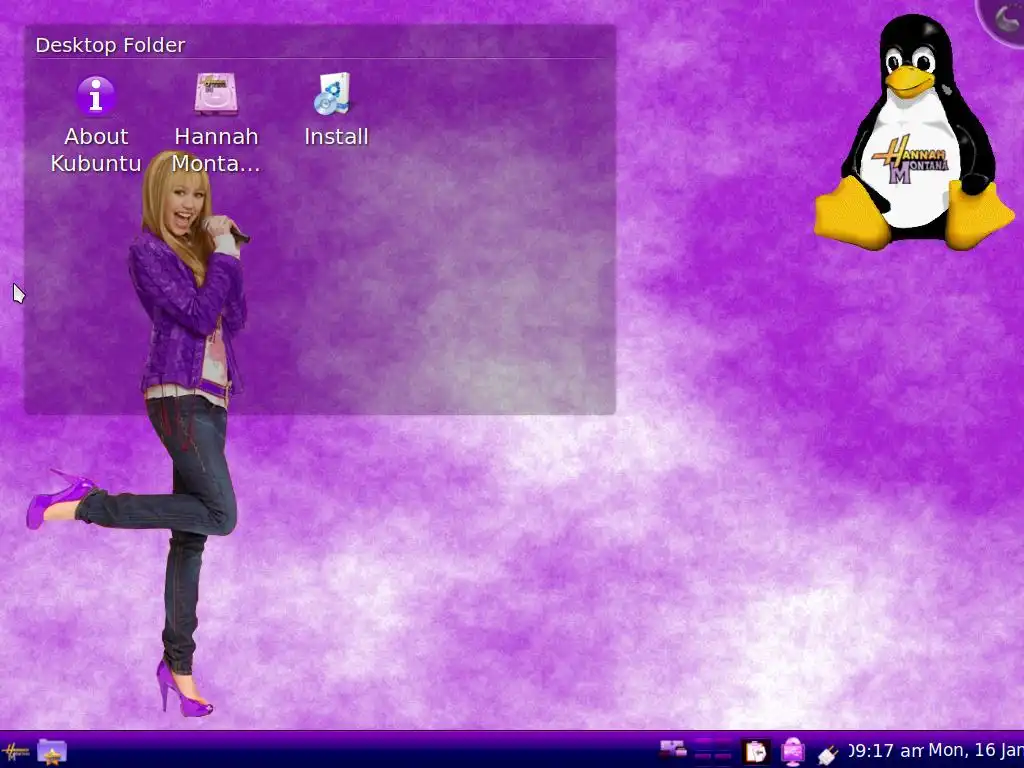Click the clock showing 09:17 am
Viewport: 1024px width, 768px height.
point(884,751)
